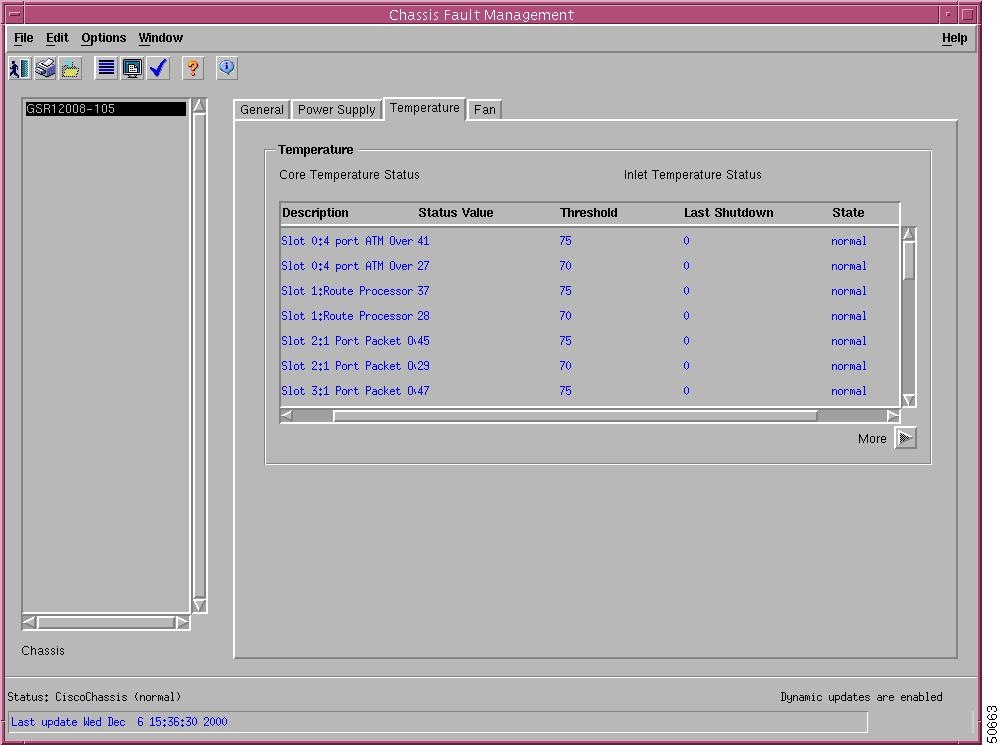Viewport: 999px width, 745px height.
Task: Switch to the Power Supply tab
Action: click(336, 110)
